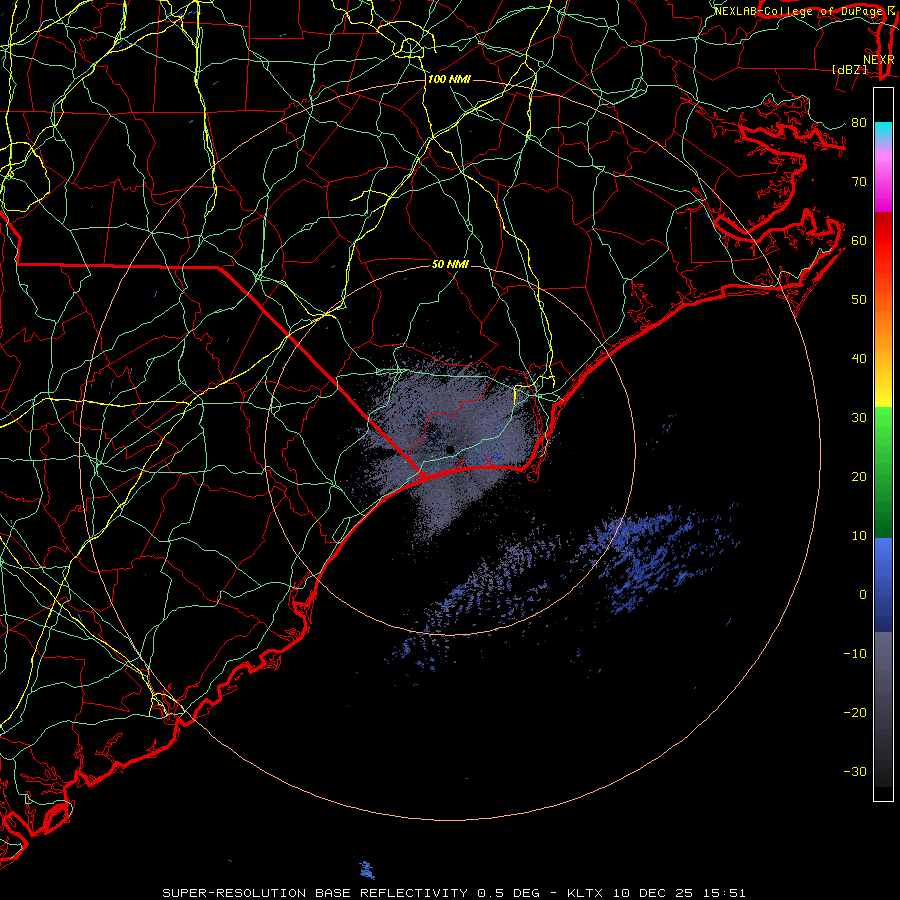Click the 80 value on dBZ scale

(859, 122)
